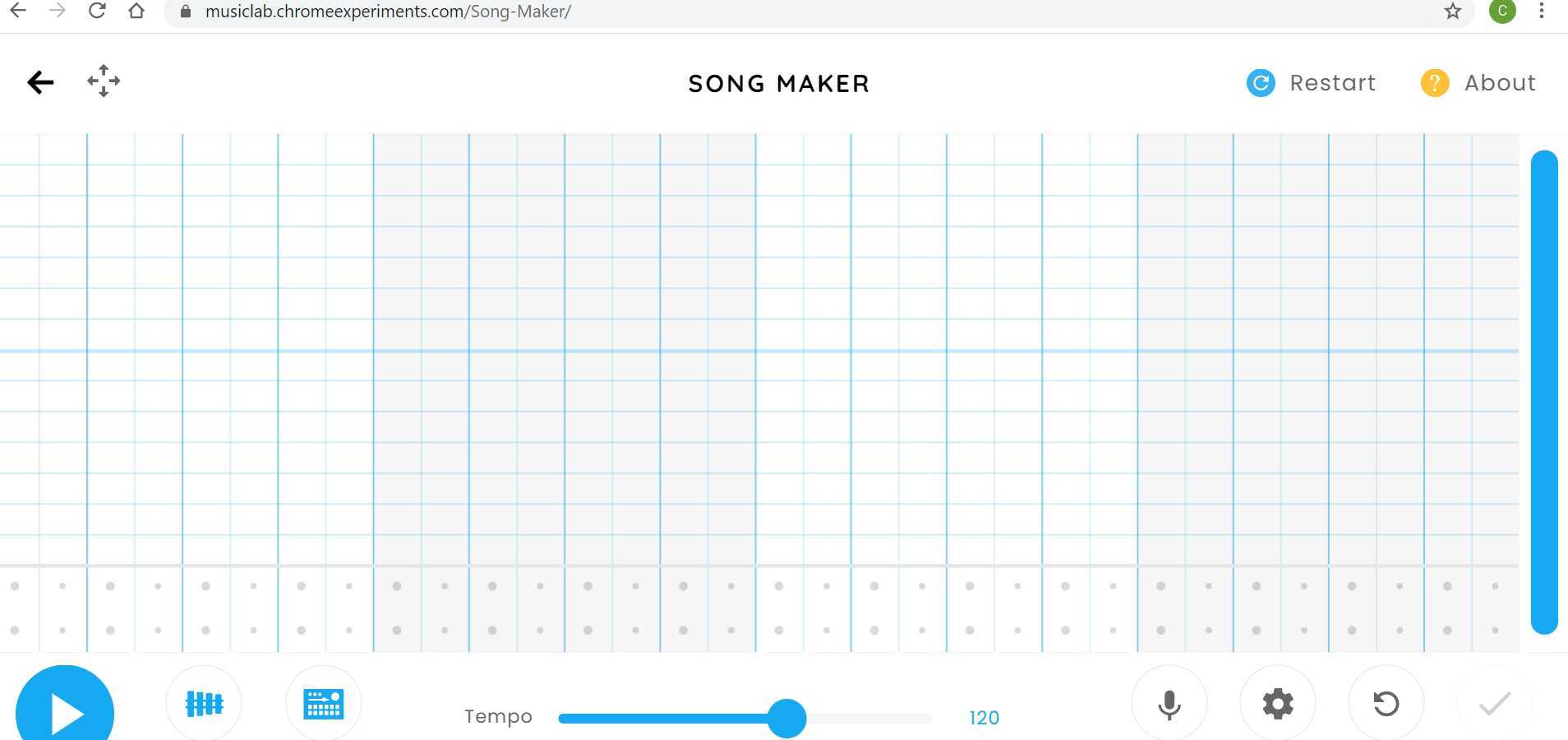Open the Restart option
The width and height of the screenshot is (1568, 740).
(x=1331, y=82)
